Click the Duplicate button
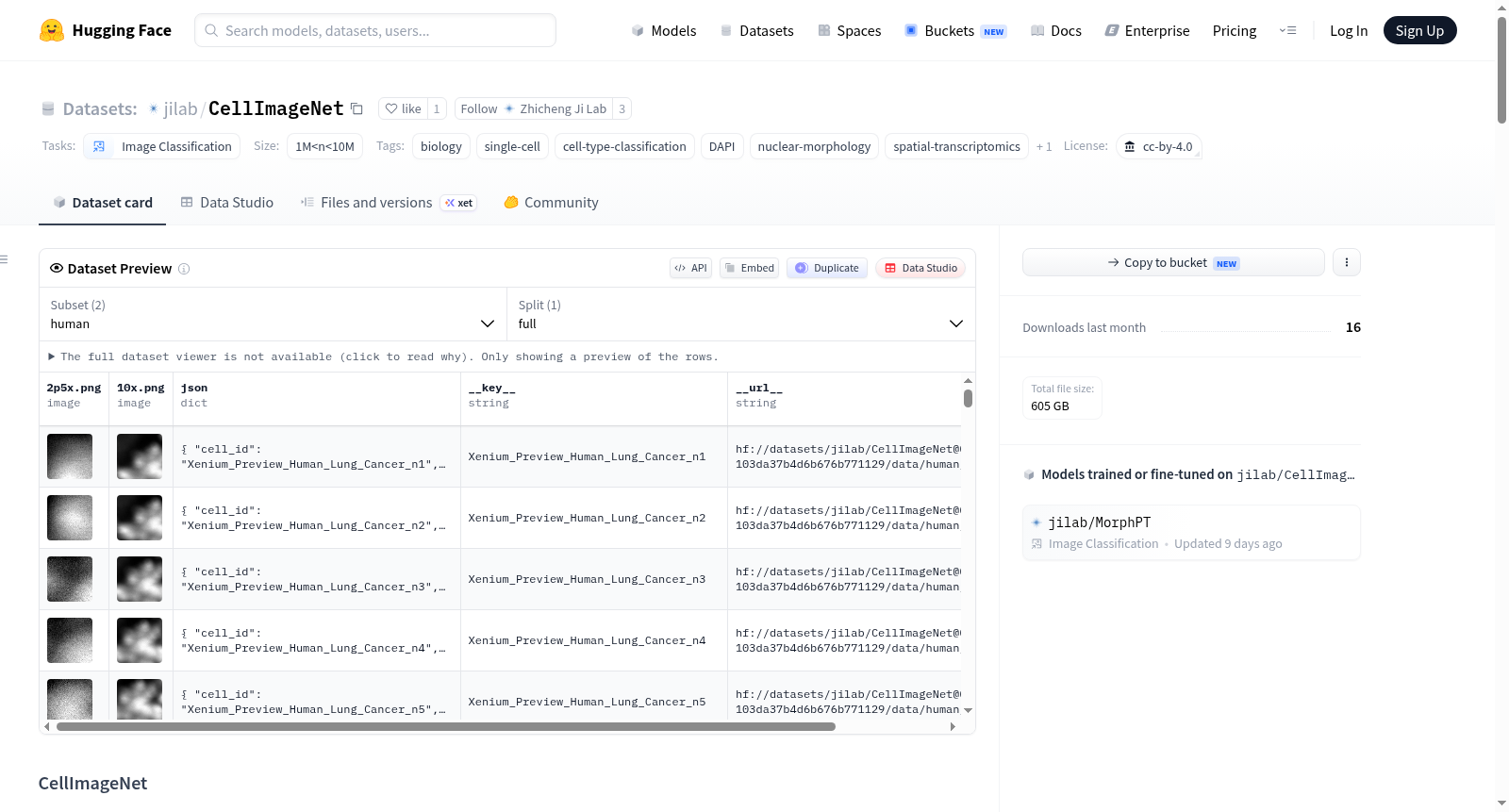 click(827, 268)
